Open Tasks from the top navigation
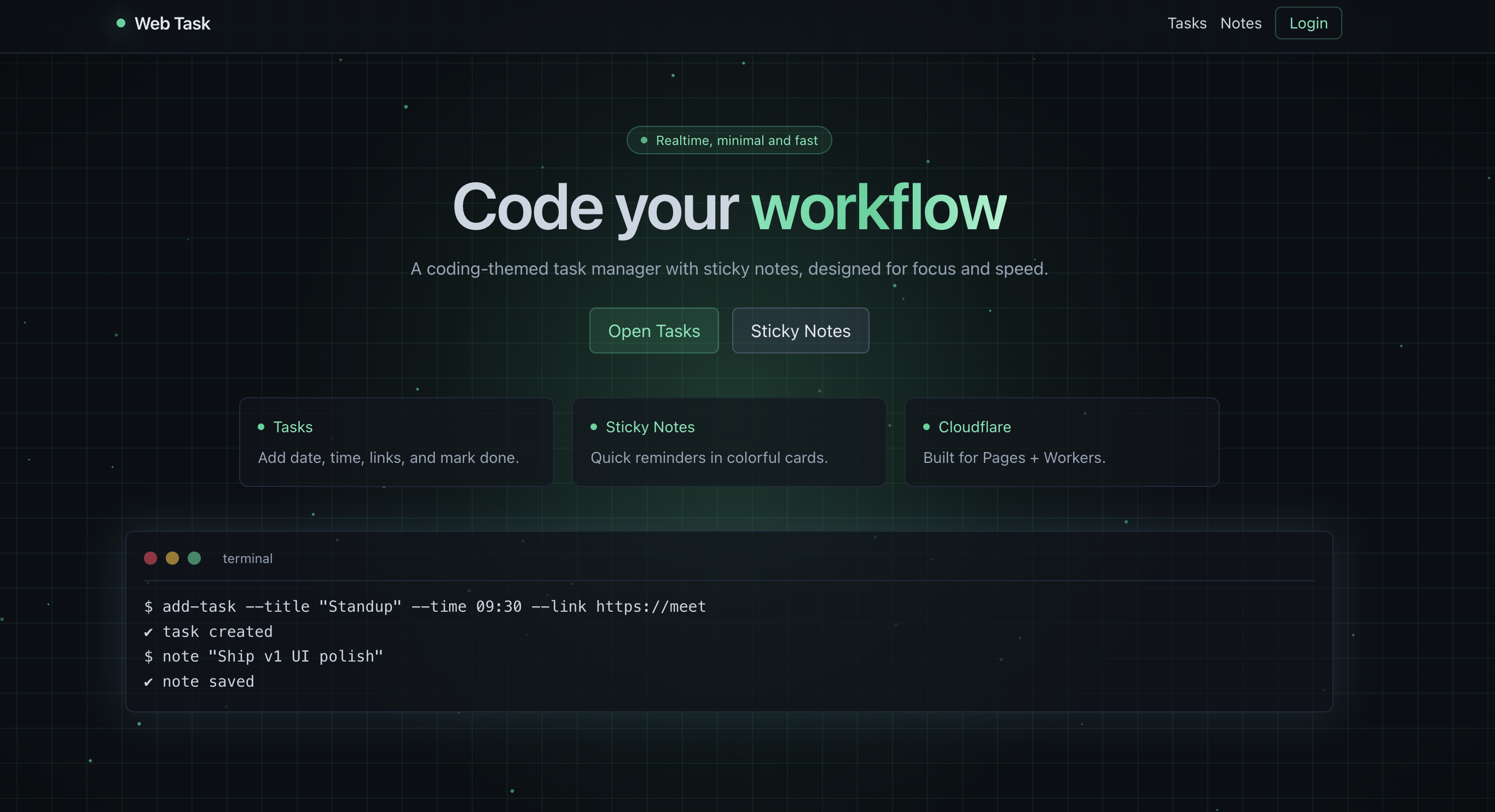The image size is (1495, 812). [1186, 23]
